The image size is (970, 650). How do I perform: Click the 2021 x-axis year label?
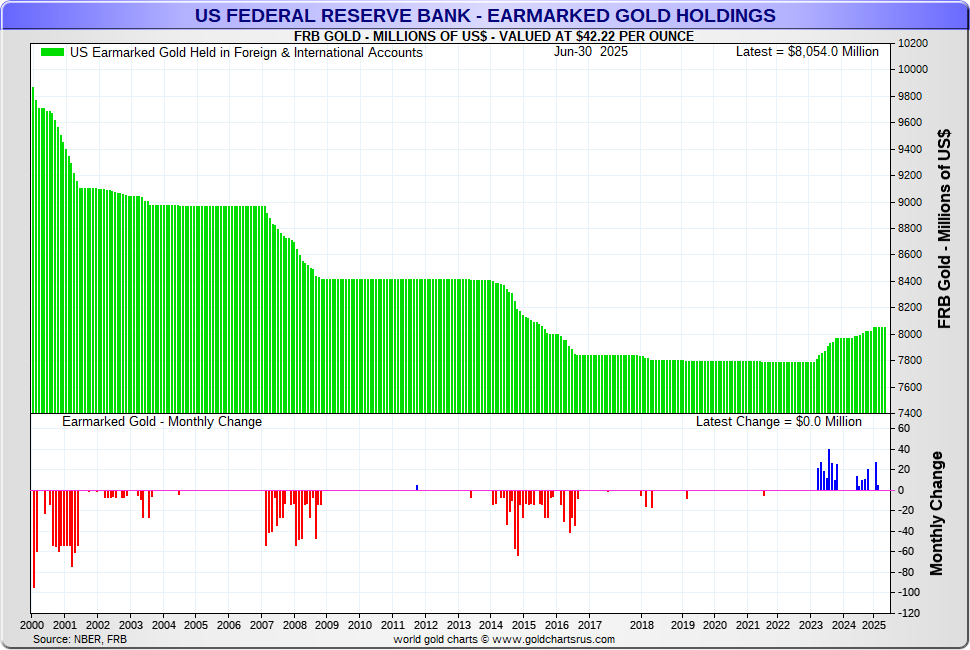[x=748, y=625]
